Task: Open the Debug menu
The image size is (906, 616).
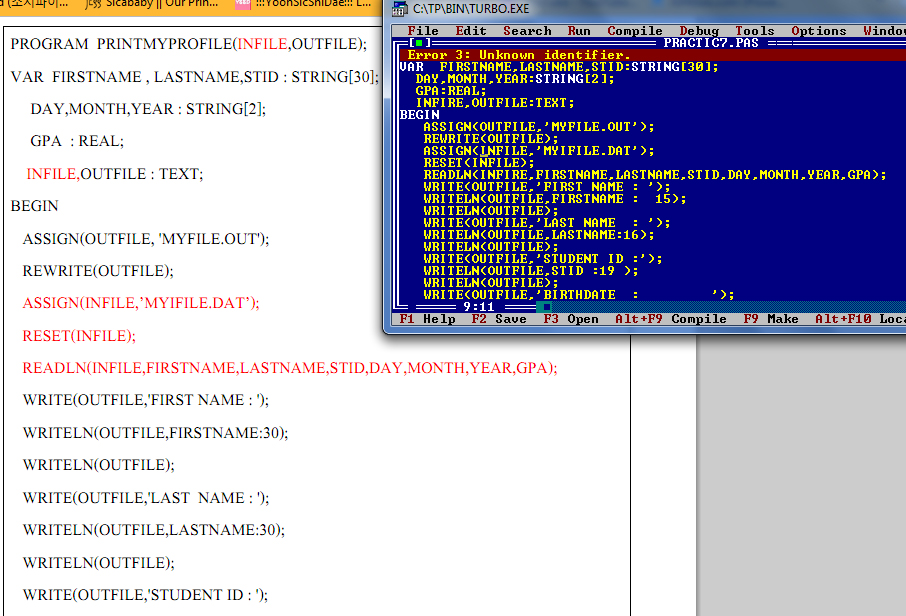Action: (699, 31)
